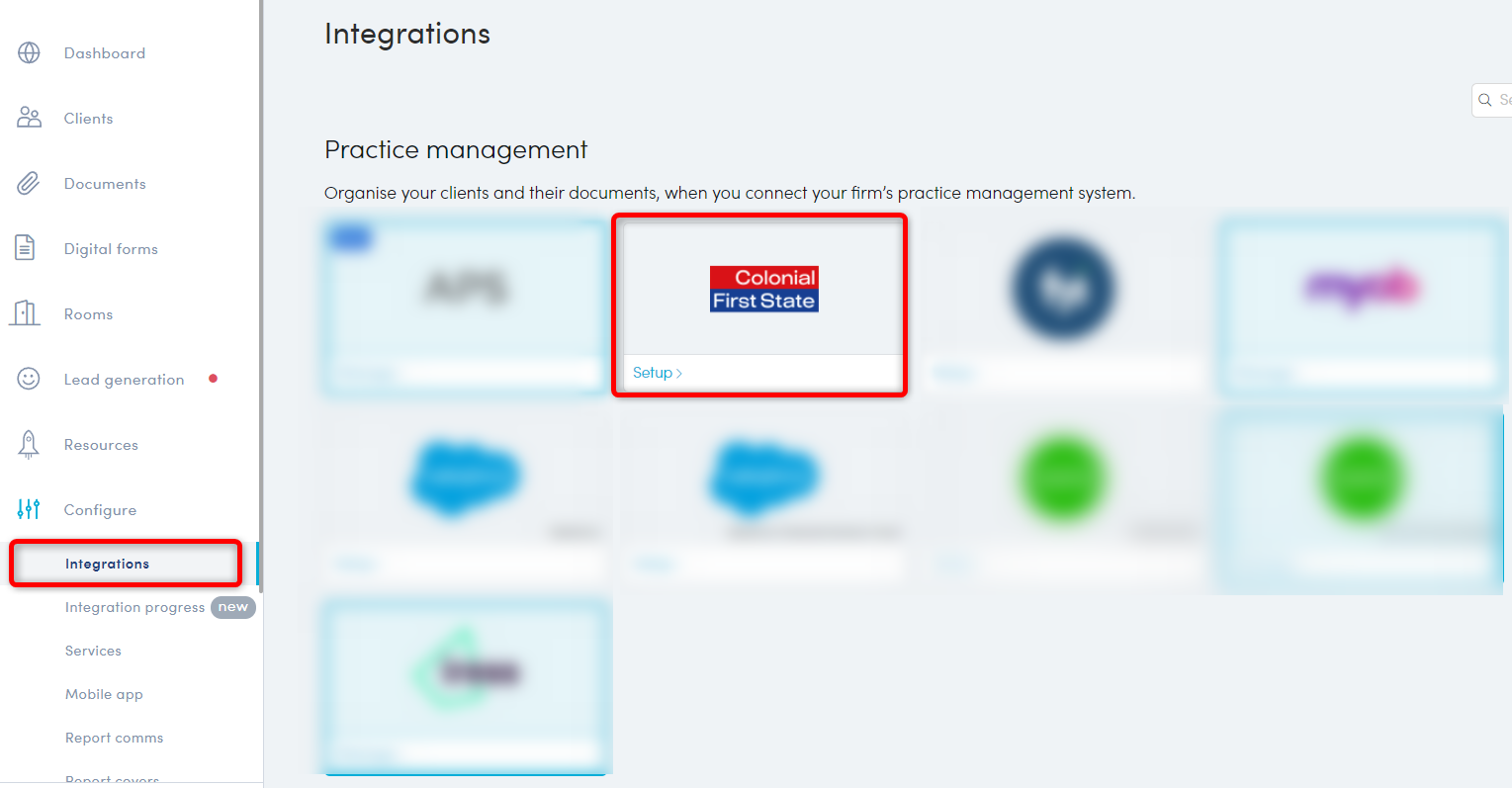The image size is (1512, 788).
Task: Click the Digital forms page icon
Action: click(26, 248)
